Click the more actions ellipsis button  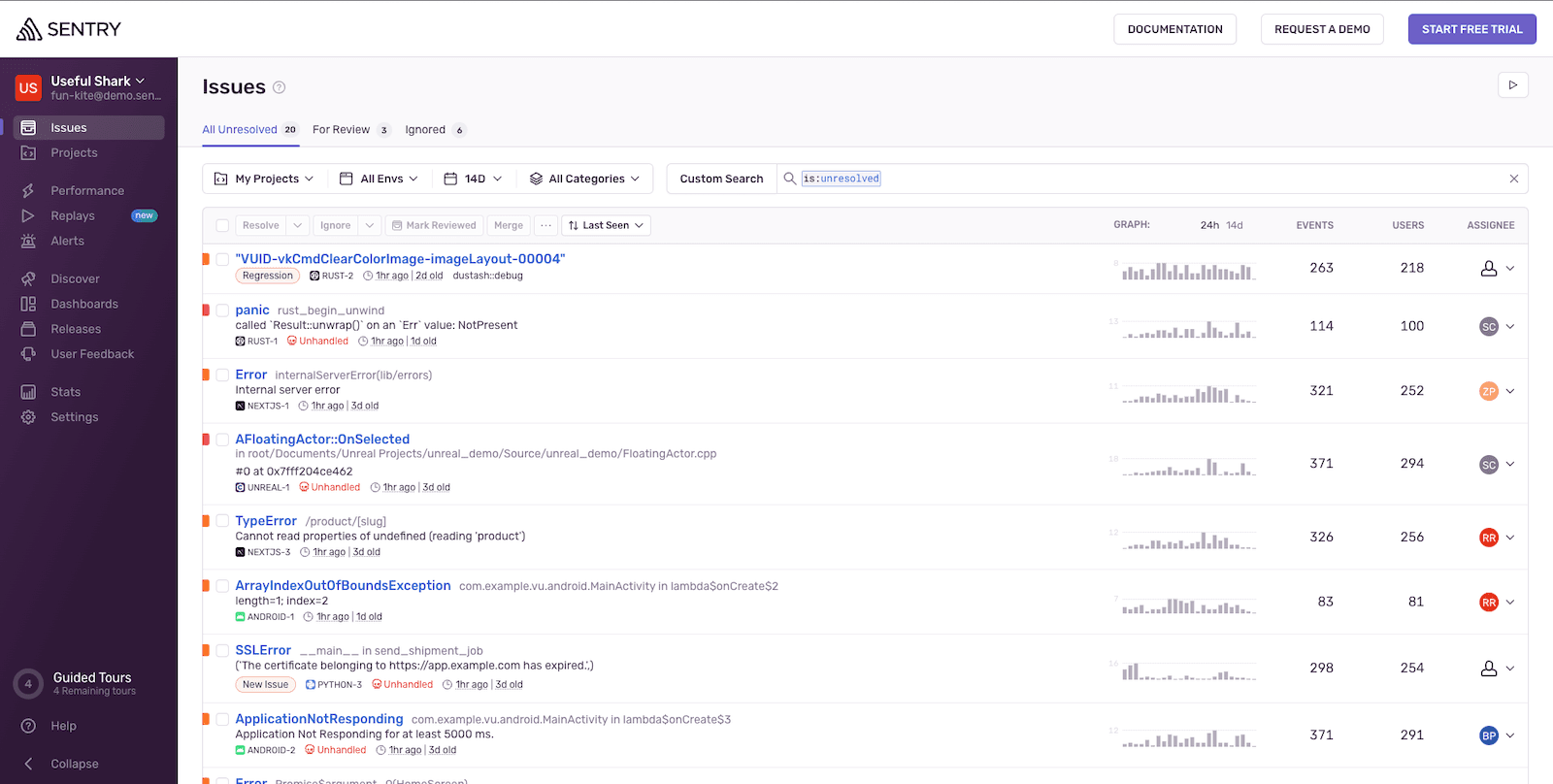tap(546, 226)
